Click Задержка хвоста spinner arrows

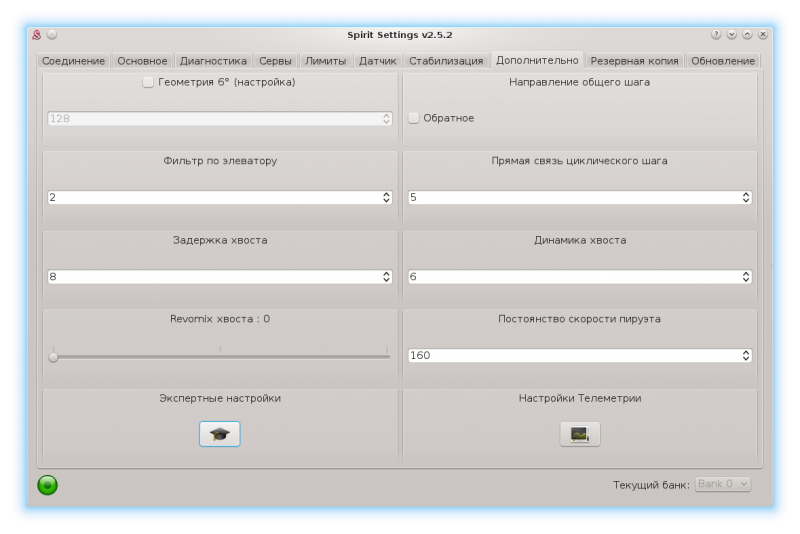coord(386,277)
